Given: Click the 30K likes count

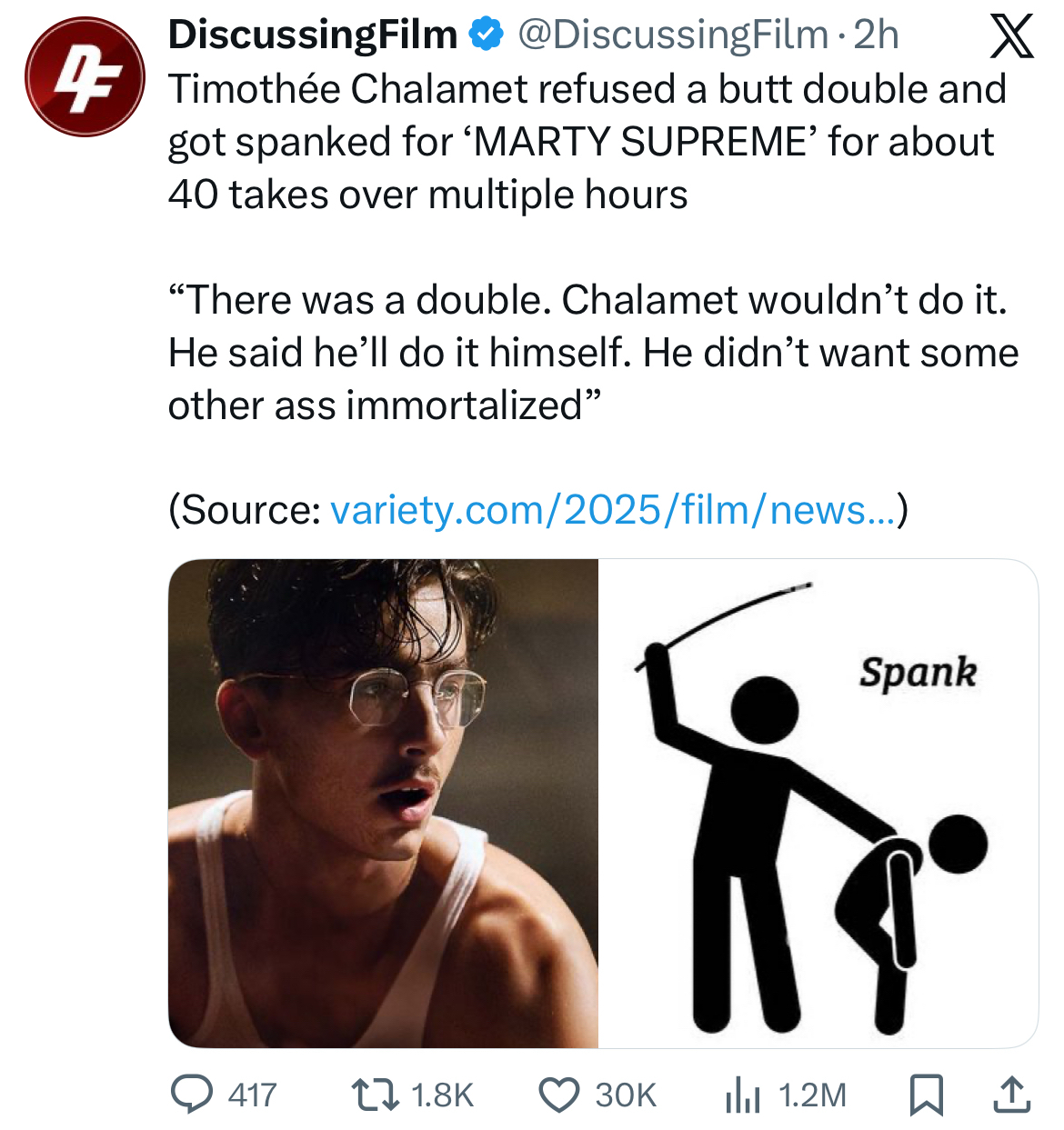Looking at the screenshot, I should point(626,1095).
